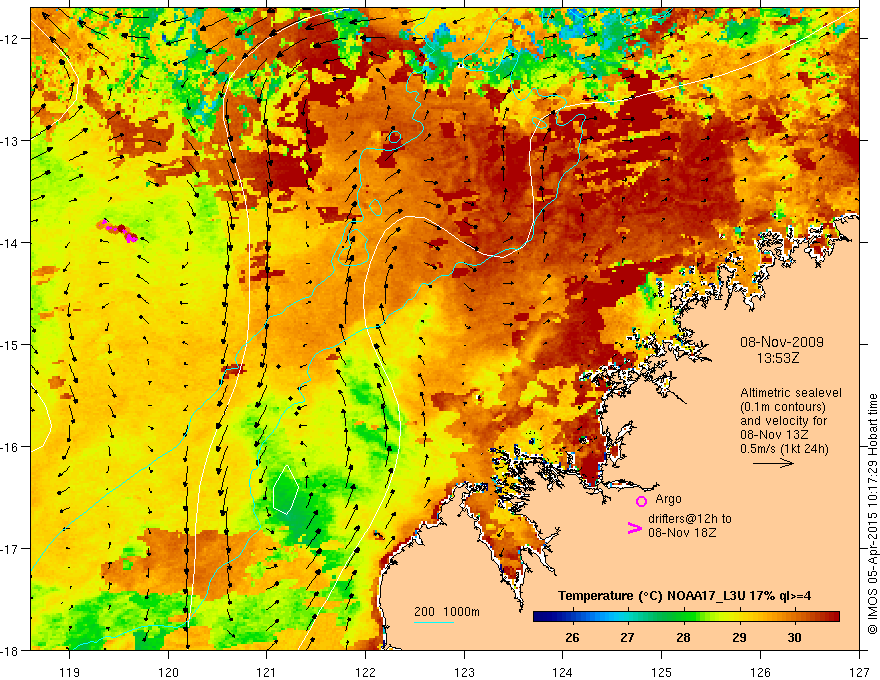Click the longitude axis label 124

coord(563,673)
